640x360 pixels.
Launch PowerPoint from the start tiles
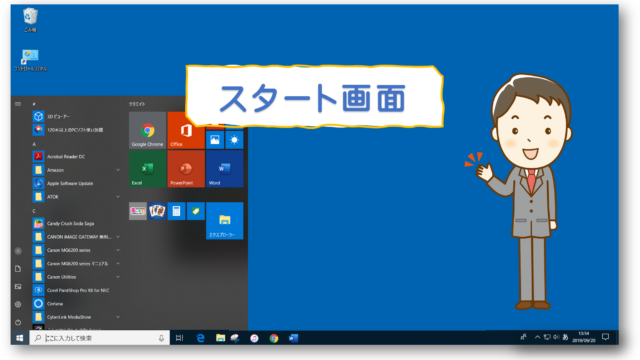[186, 169]
